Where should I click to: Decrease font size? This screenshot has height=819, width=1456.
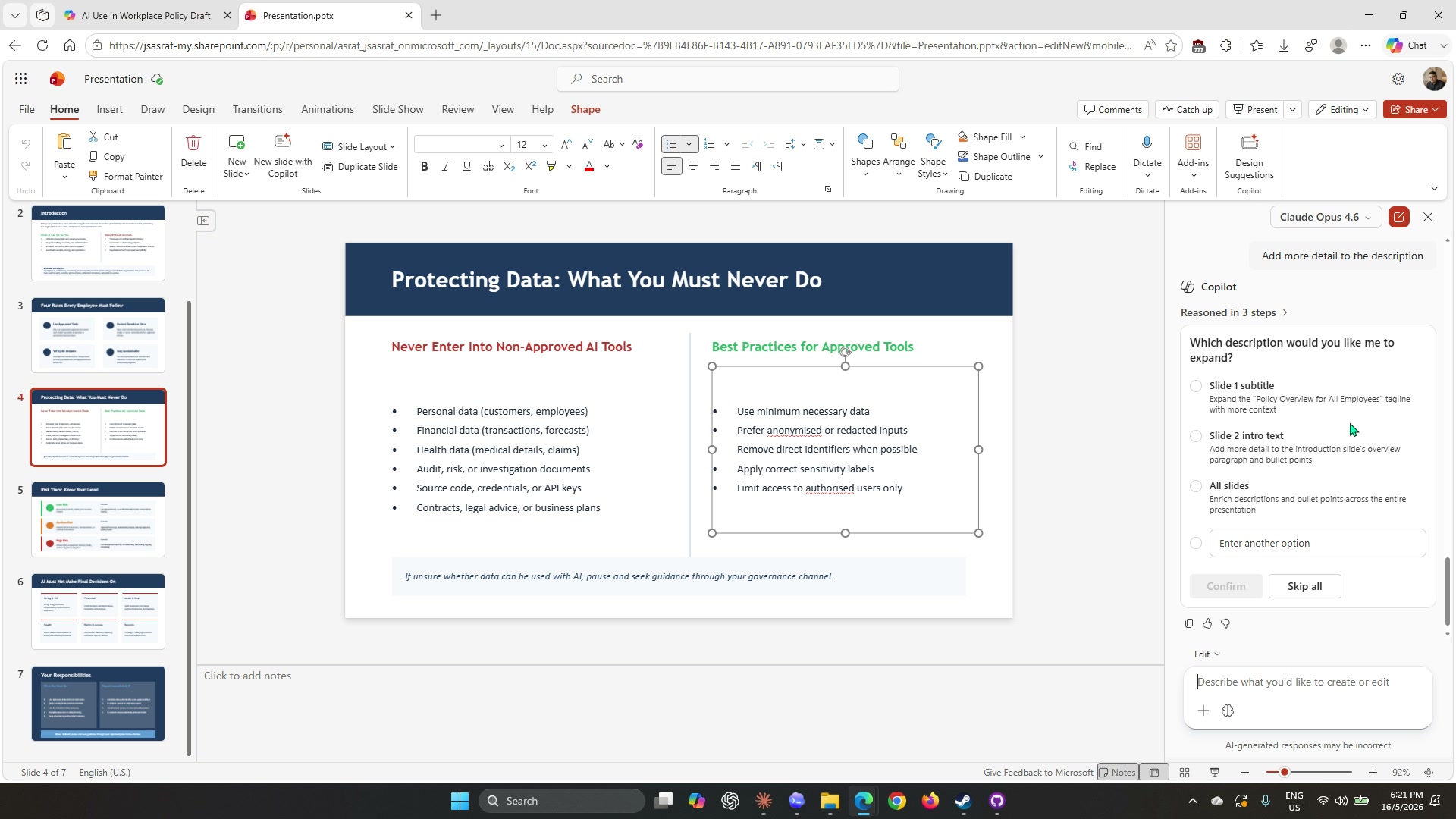[587, 144]
